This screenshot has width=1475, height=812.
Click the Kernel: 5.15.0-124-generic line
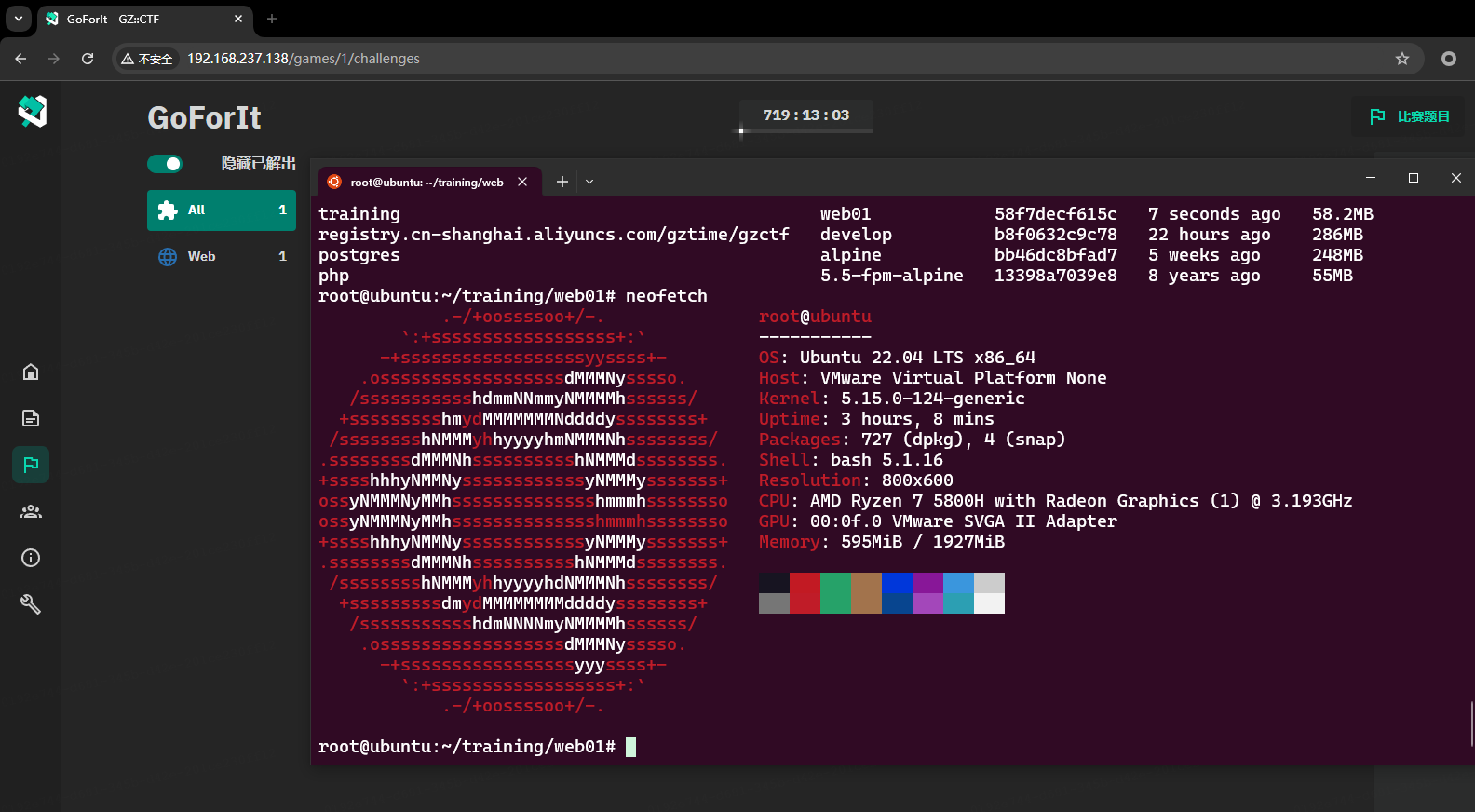892,399
